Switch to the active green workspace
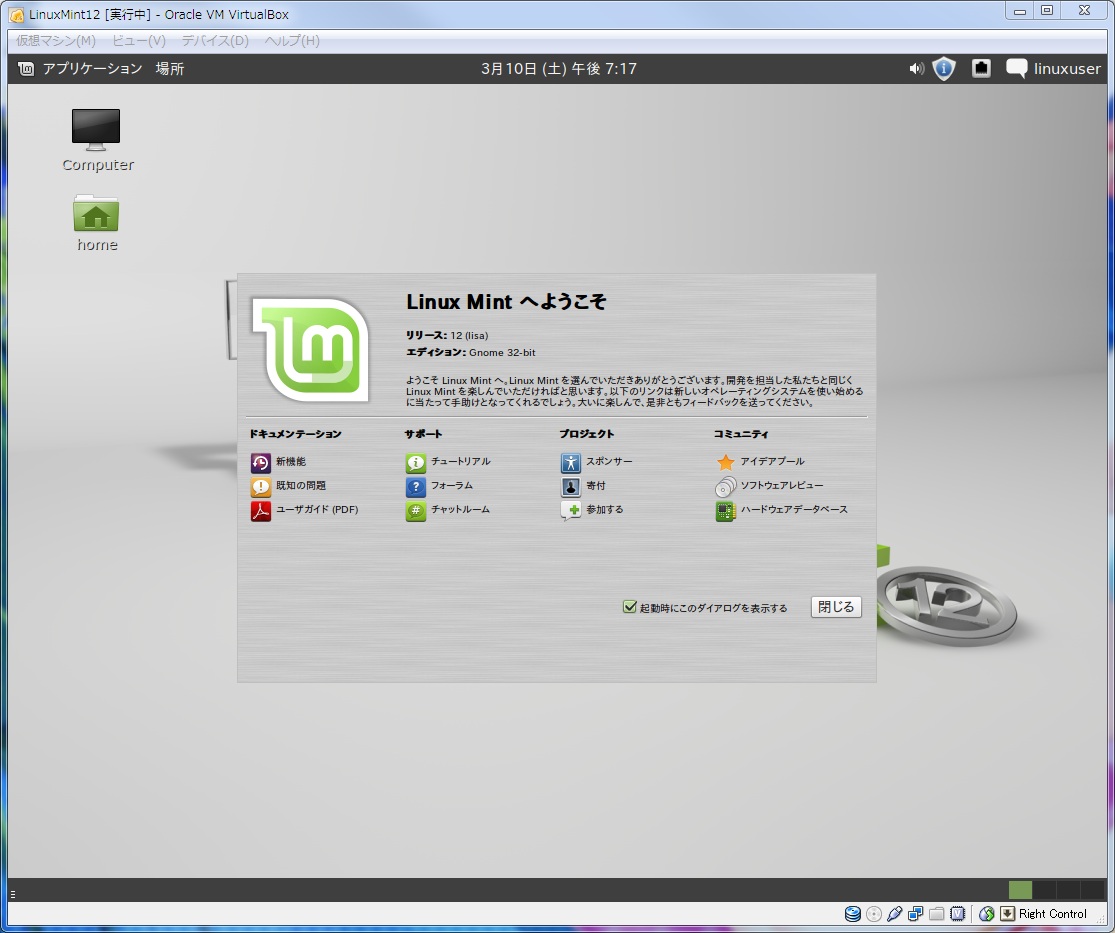Viewport: 1115px width, 933px height. (1020, 890)
